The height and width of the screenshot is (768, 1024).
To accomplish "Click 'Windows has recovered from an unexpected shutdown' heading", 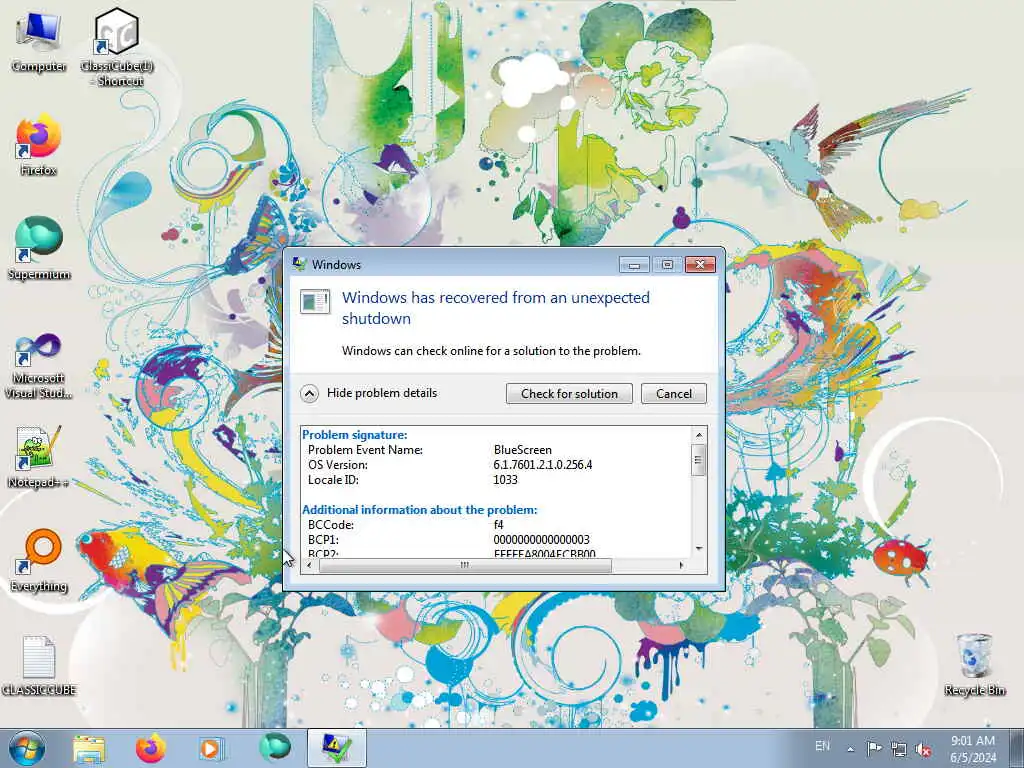I will tap(496, 308).
